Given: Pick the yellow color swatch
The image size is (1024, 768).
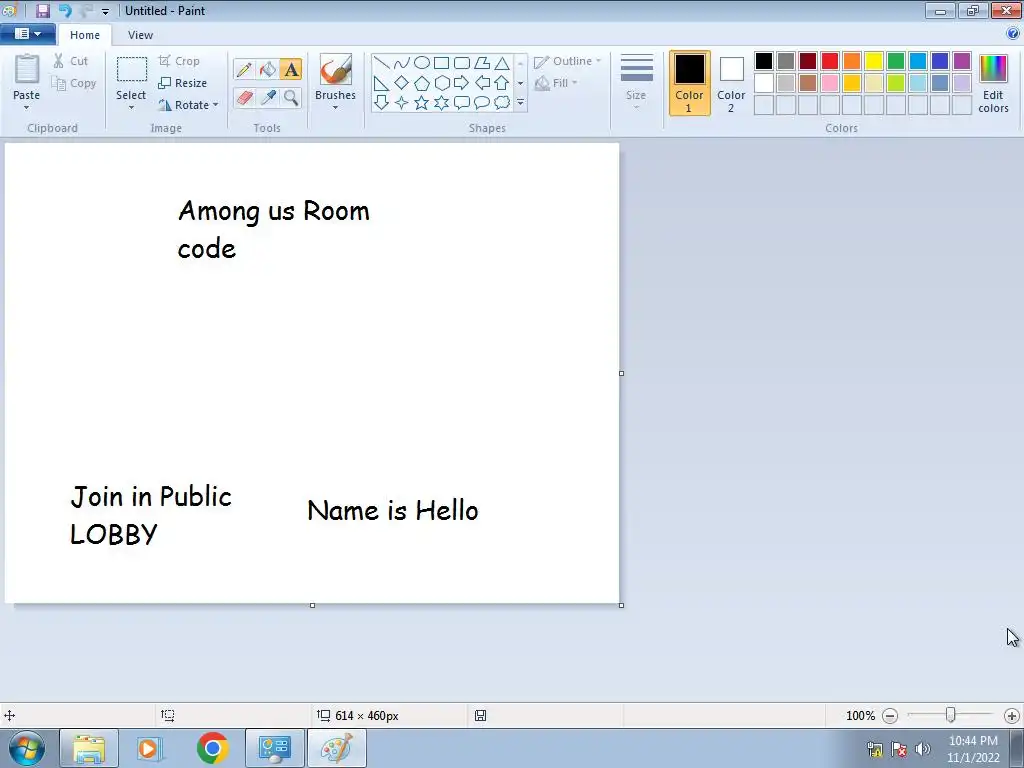Looking at the screenshot, I should pos(874,61).
